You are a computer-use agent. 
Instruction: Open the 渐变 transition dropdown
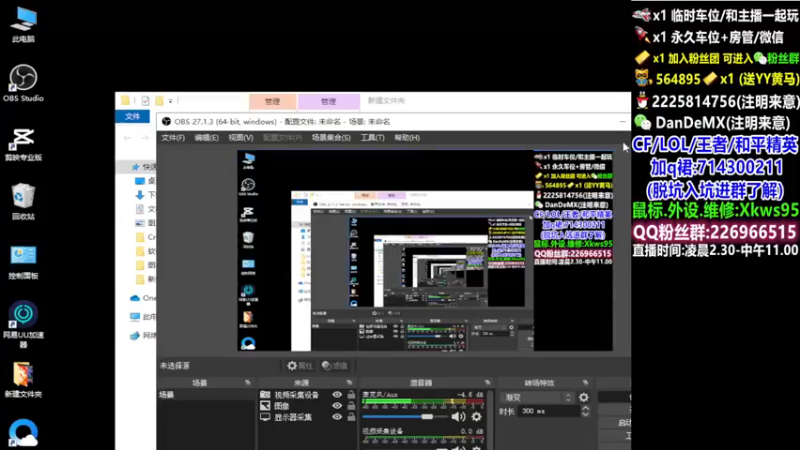click(538, 397)
